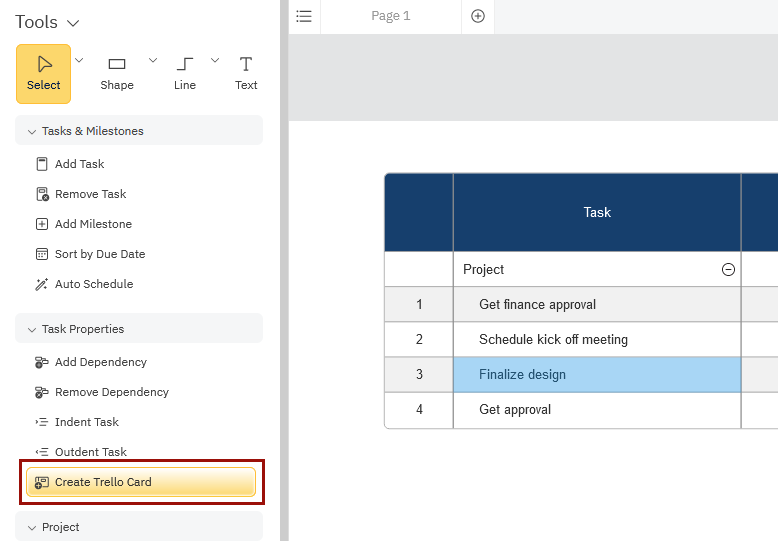Open the Select tool dropdown arrow

coord(79,61)
